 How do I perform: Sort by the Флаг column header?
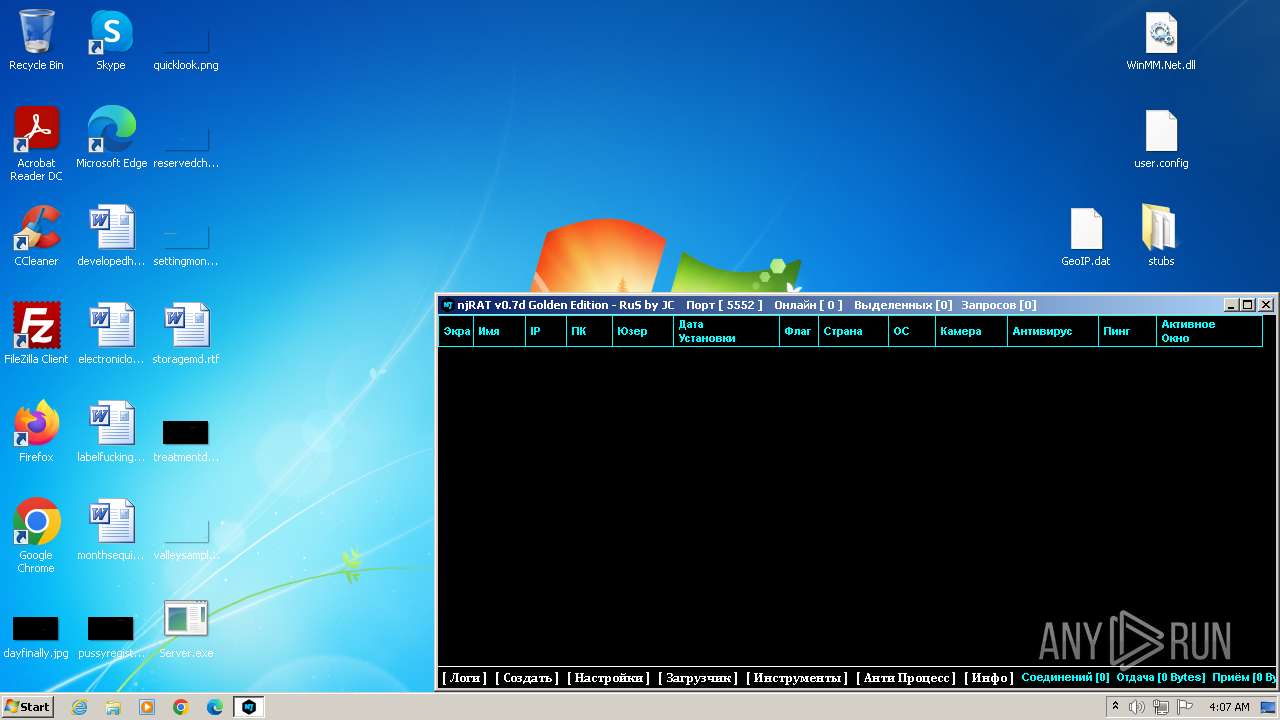click(799, 331)
